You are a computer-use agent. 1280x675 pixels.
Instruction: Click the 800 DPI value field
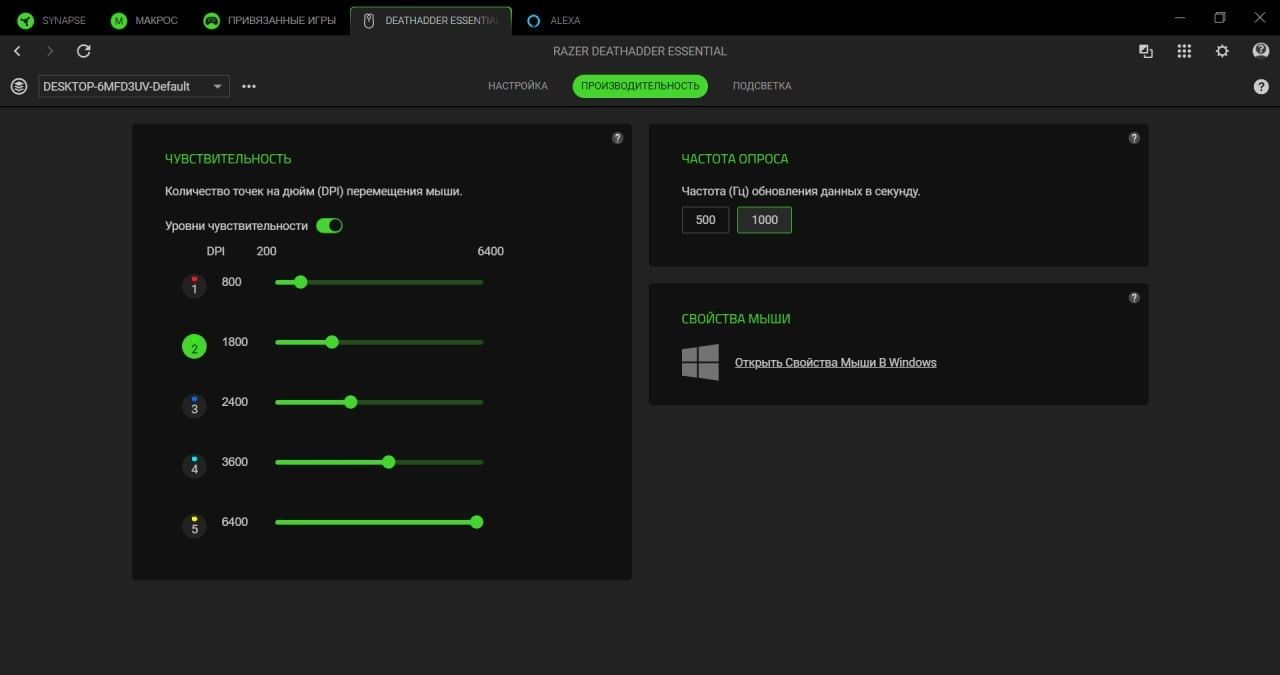pyautogui.click(x=232, y=282)
